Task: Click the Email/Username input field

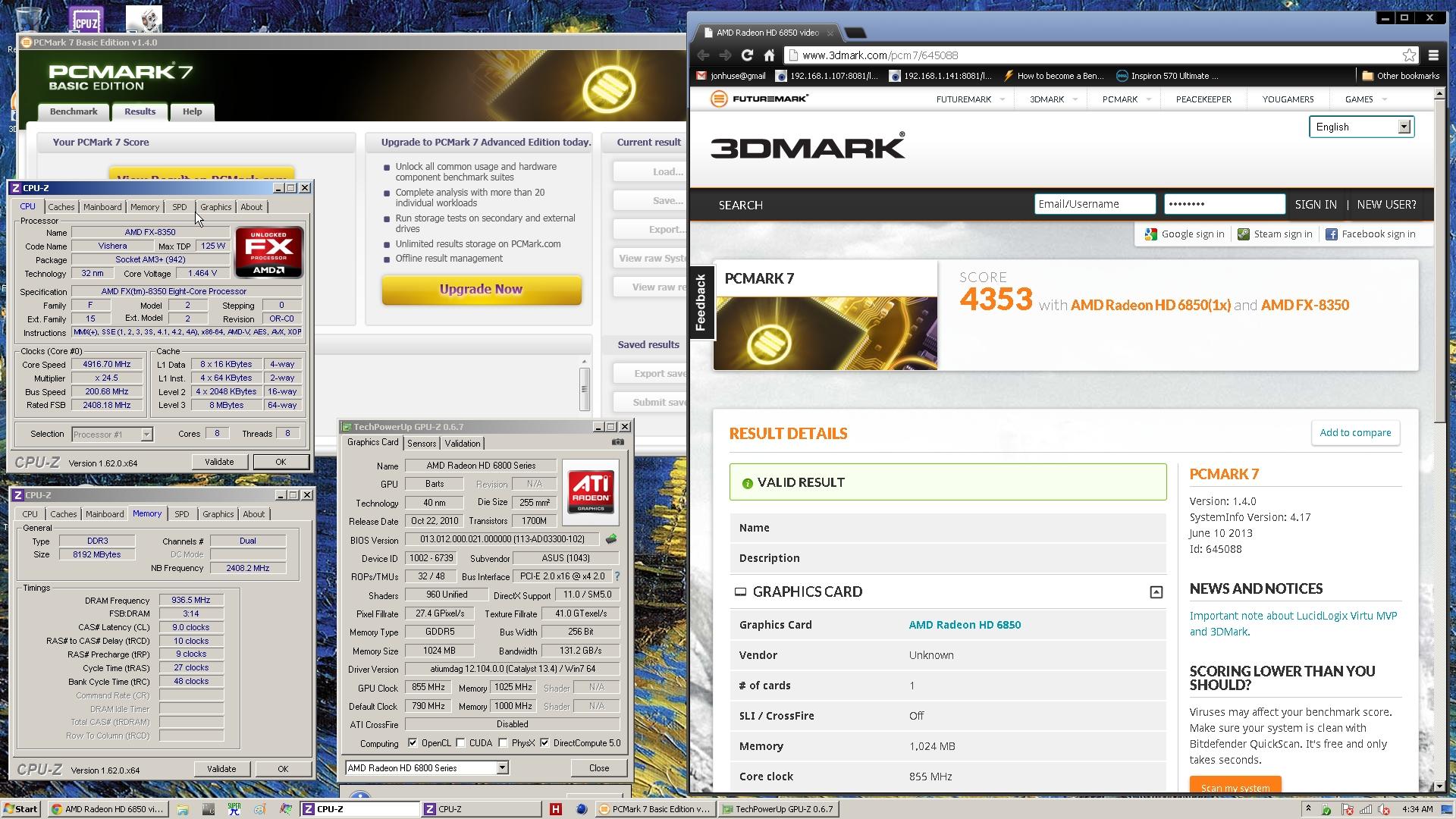Action: (1094, 203)
